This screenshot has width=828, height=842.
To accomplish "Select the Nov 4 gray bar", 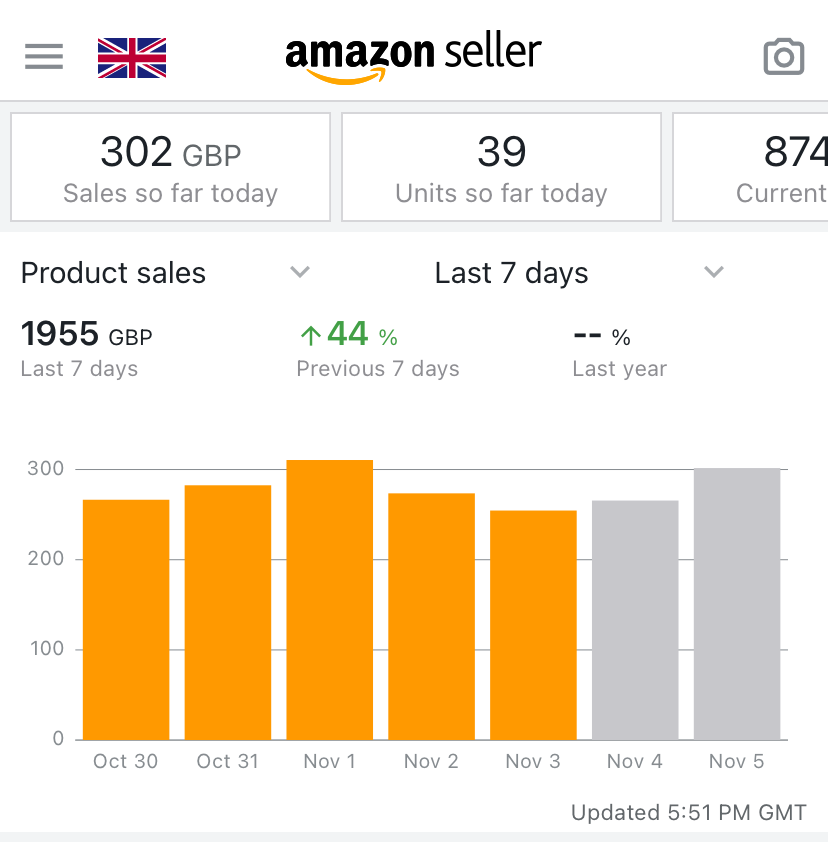I will 635,619.
